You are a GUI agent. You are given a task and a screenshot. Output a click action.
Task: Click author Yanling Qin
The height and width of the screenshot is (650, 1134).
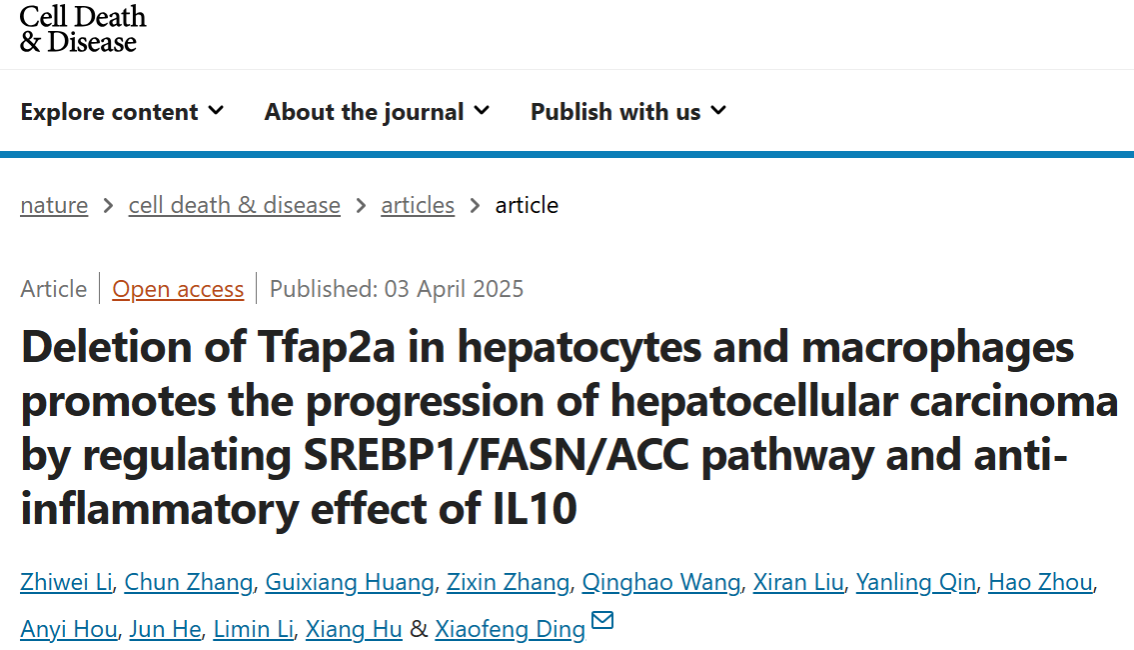(915, 582)
